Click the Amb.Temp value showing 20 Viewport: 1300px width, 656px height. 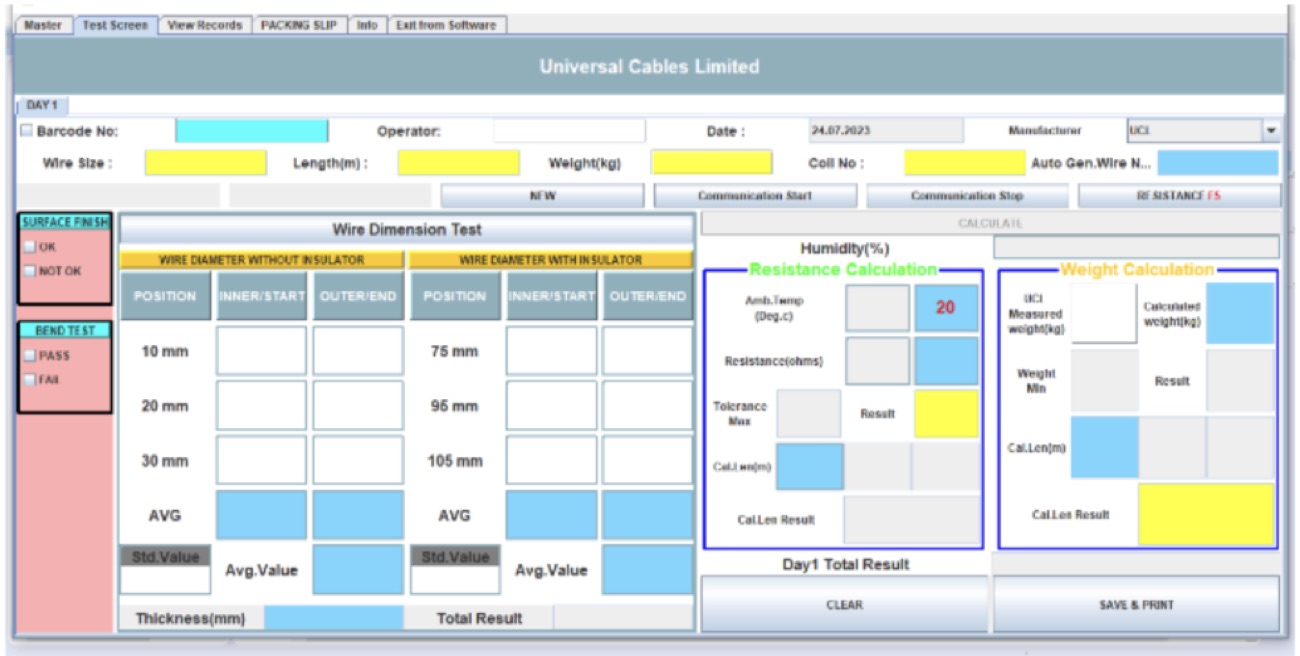[x=946, y=308]
